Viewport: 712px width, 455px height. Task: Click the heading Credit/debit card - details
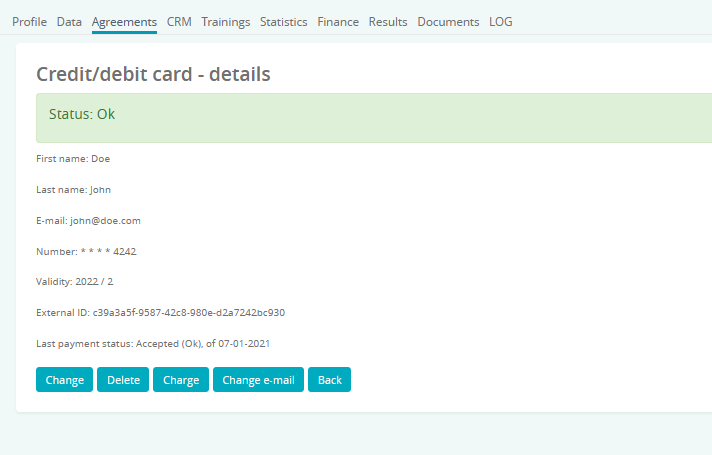(x=153, y=74)
